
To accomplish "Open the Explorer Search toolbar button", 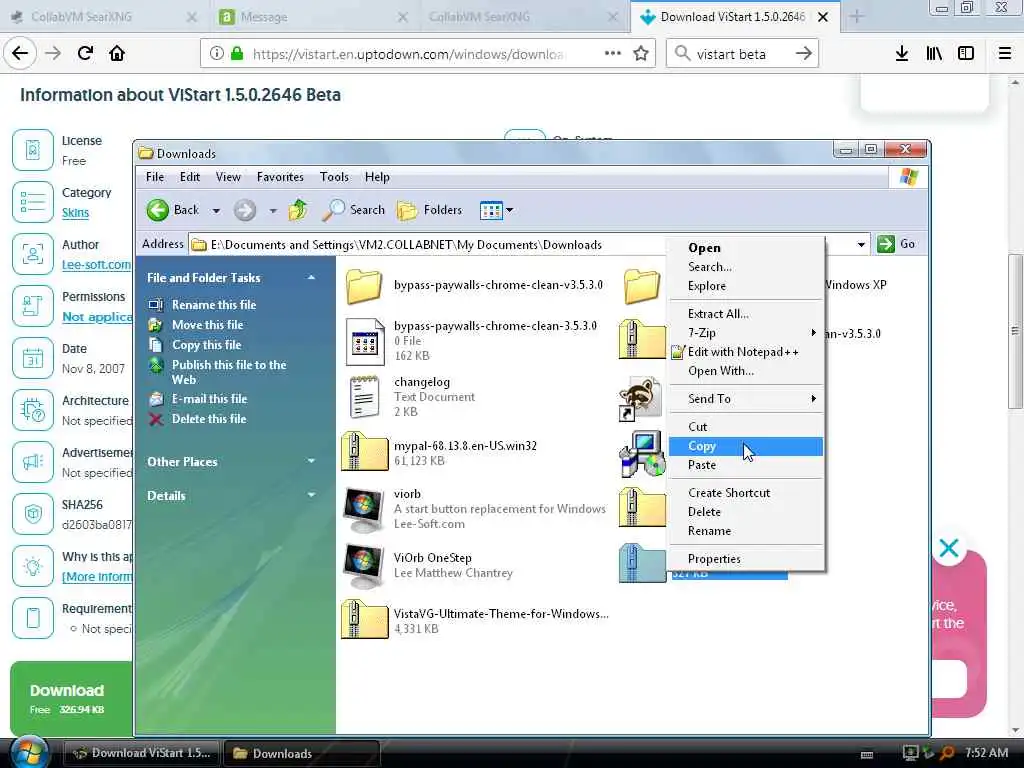I will click(353, 210).
